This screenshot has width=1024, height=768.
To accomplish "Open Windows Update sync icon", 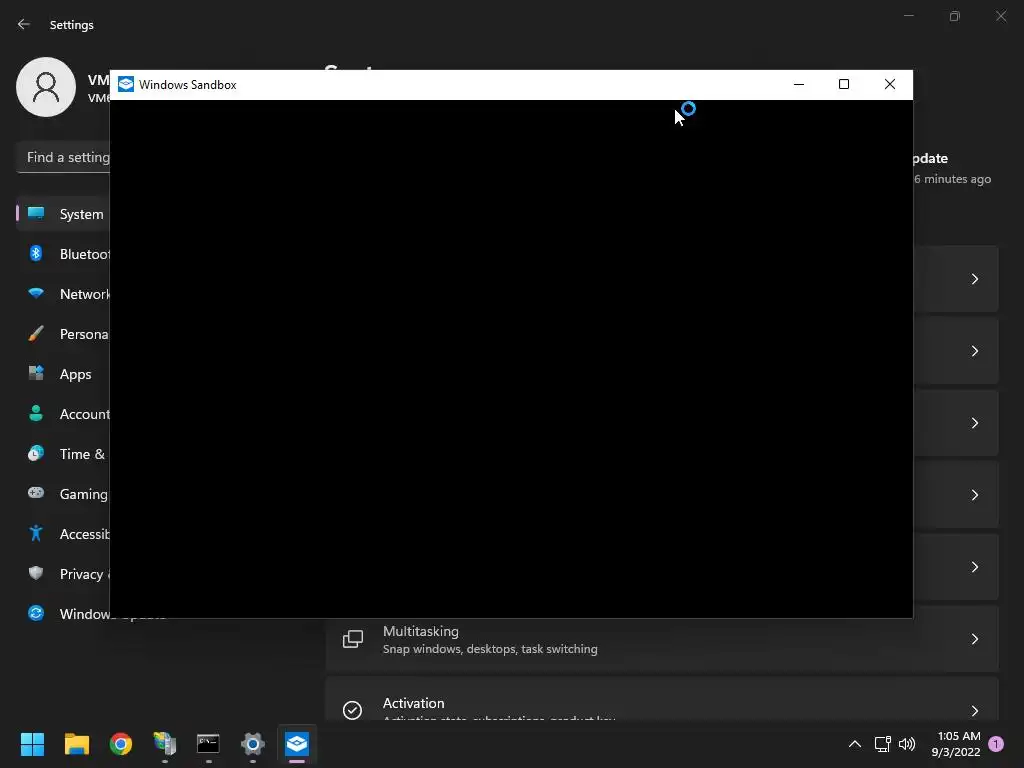I will point(36,613).
